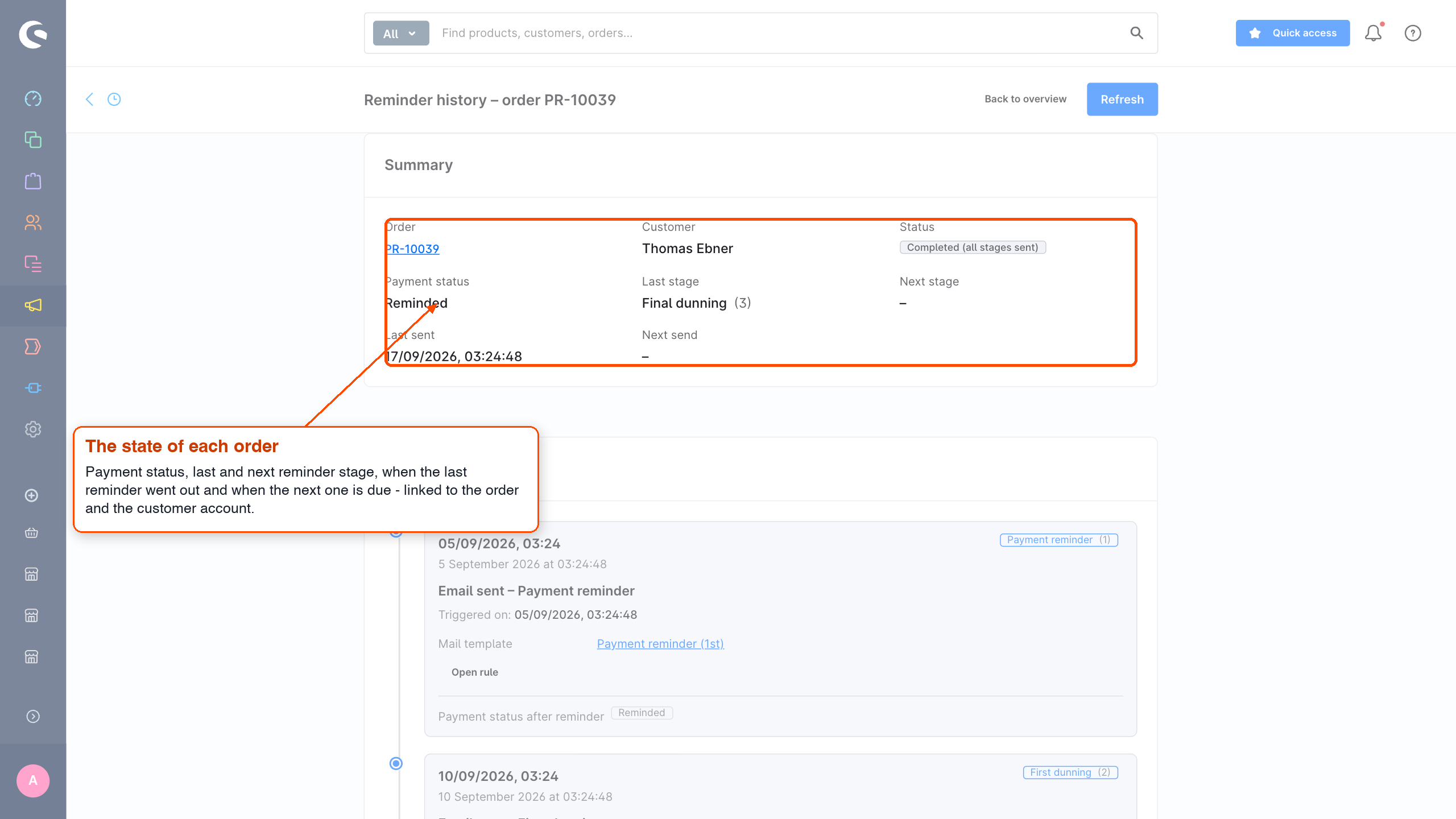Screen dimensions: 1456x819
Task: Click Back to overview
Action: (x=1025, y=99)
